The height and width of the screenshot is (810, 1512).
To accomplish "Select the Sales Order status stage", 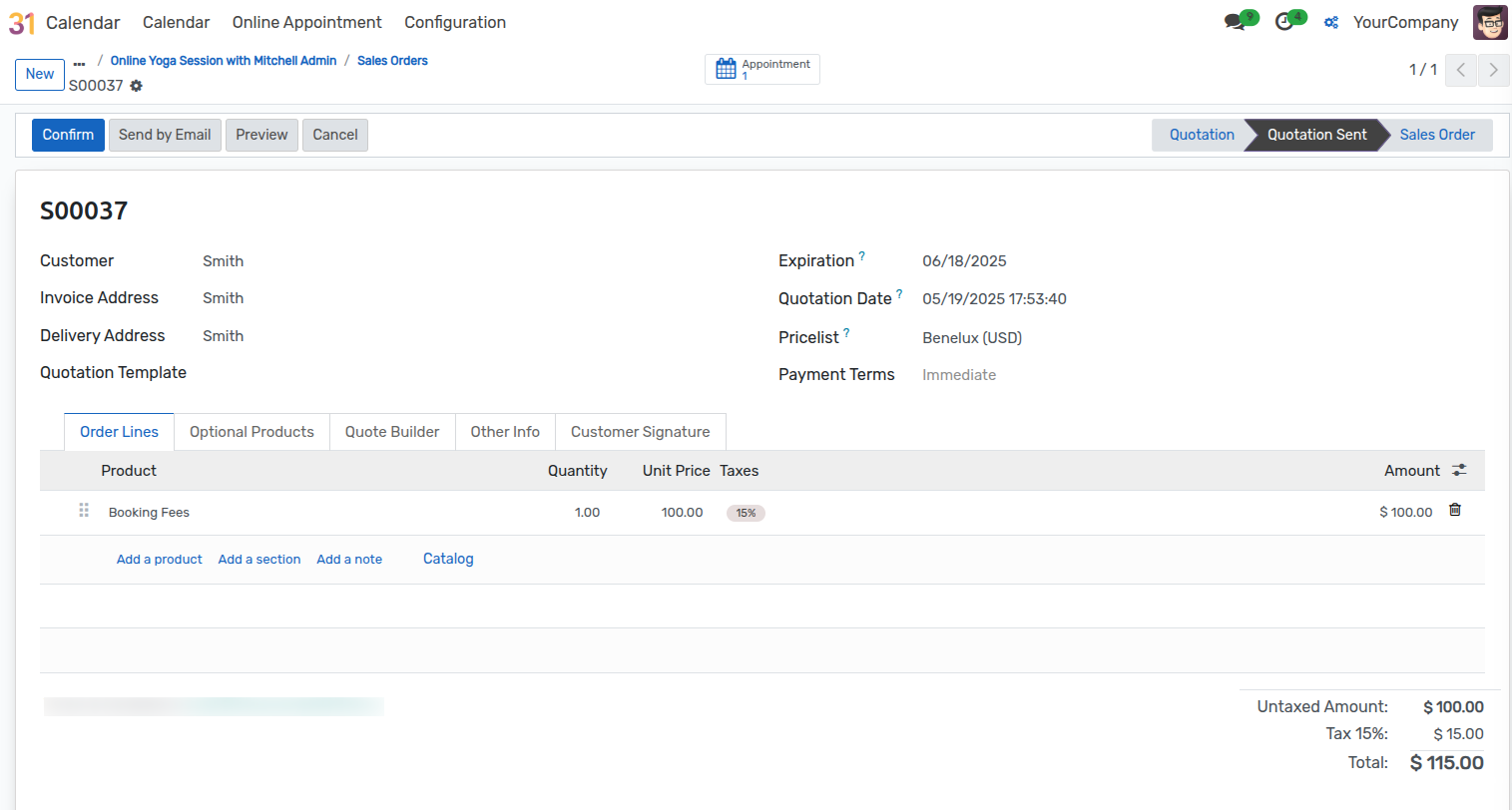I will click(1436, 135).
